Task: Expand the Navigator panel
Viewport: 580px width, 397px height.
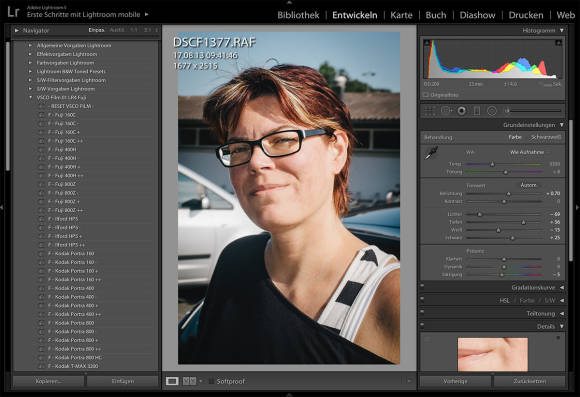Action: 17,30
